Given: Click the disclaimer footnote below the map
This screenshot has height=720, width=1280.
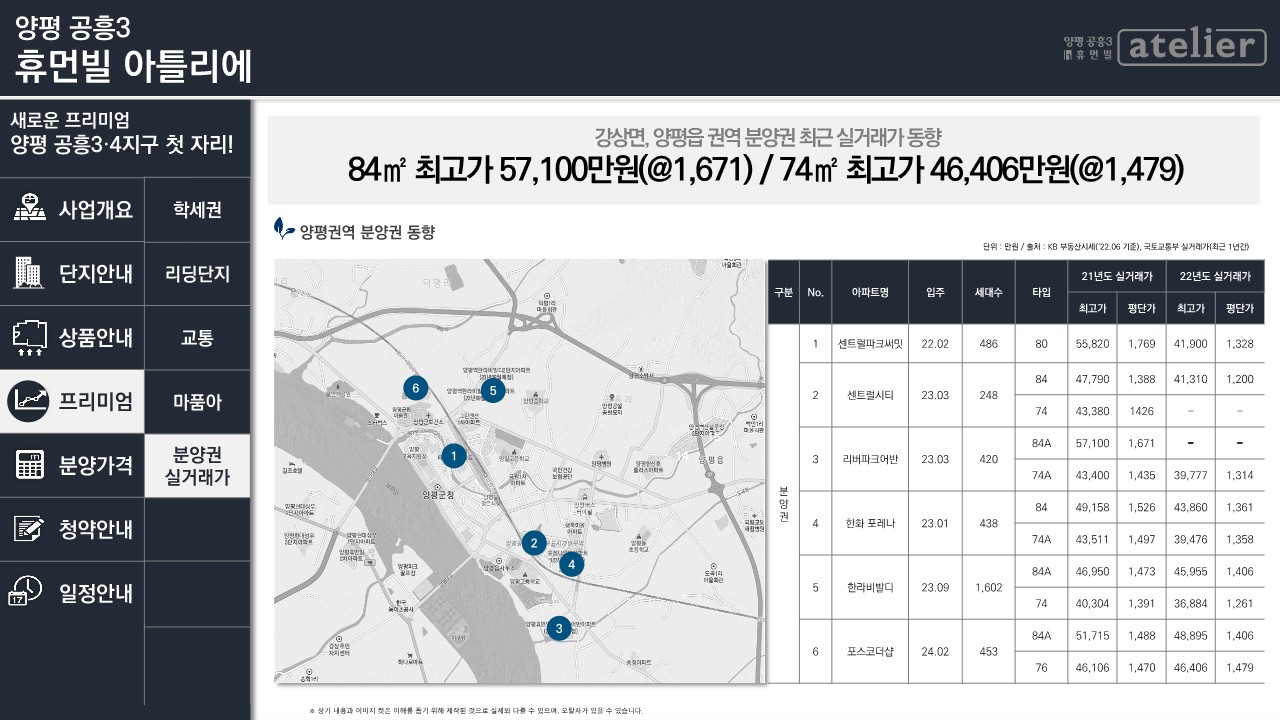Looking at the screenshot, I should point(476,710).
